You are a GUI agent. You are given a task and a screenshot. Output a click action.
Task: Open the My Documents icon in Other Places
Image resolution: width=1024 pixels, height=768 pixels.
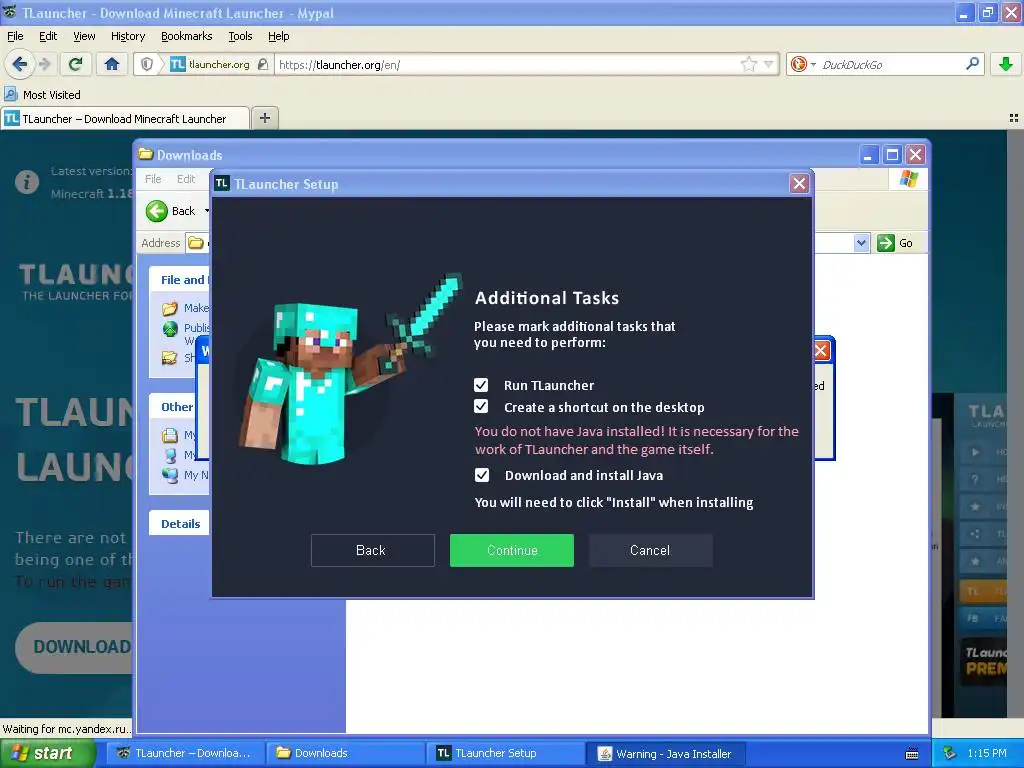170,435
